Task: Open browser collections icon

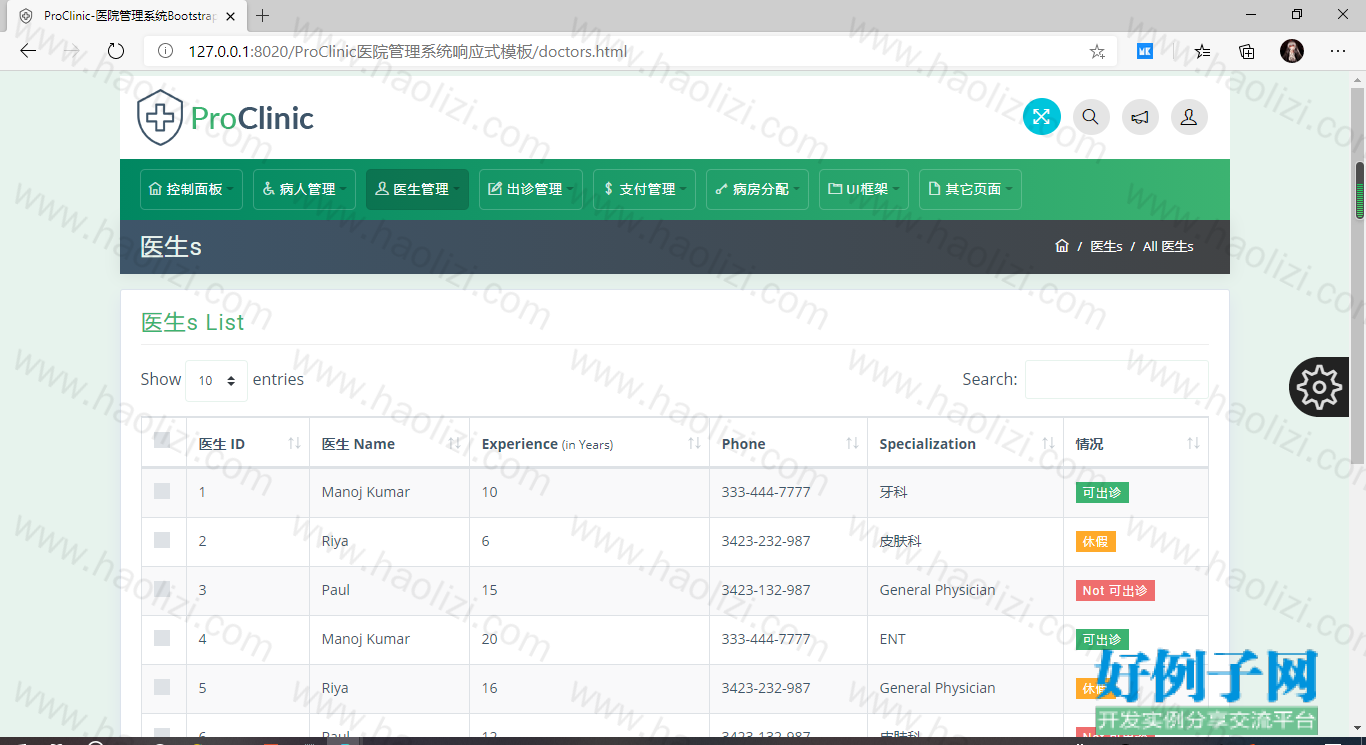Action: tap(1247, 51)
